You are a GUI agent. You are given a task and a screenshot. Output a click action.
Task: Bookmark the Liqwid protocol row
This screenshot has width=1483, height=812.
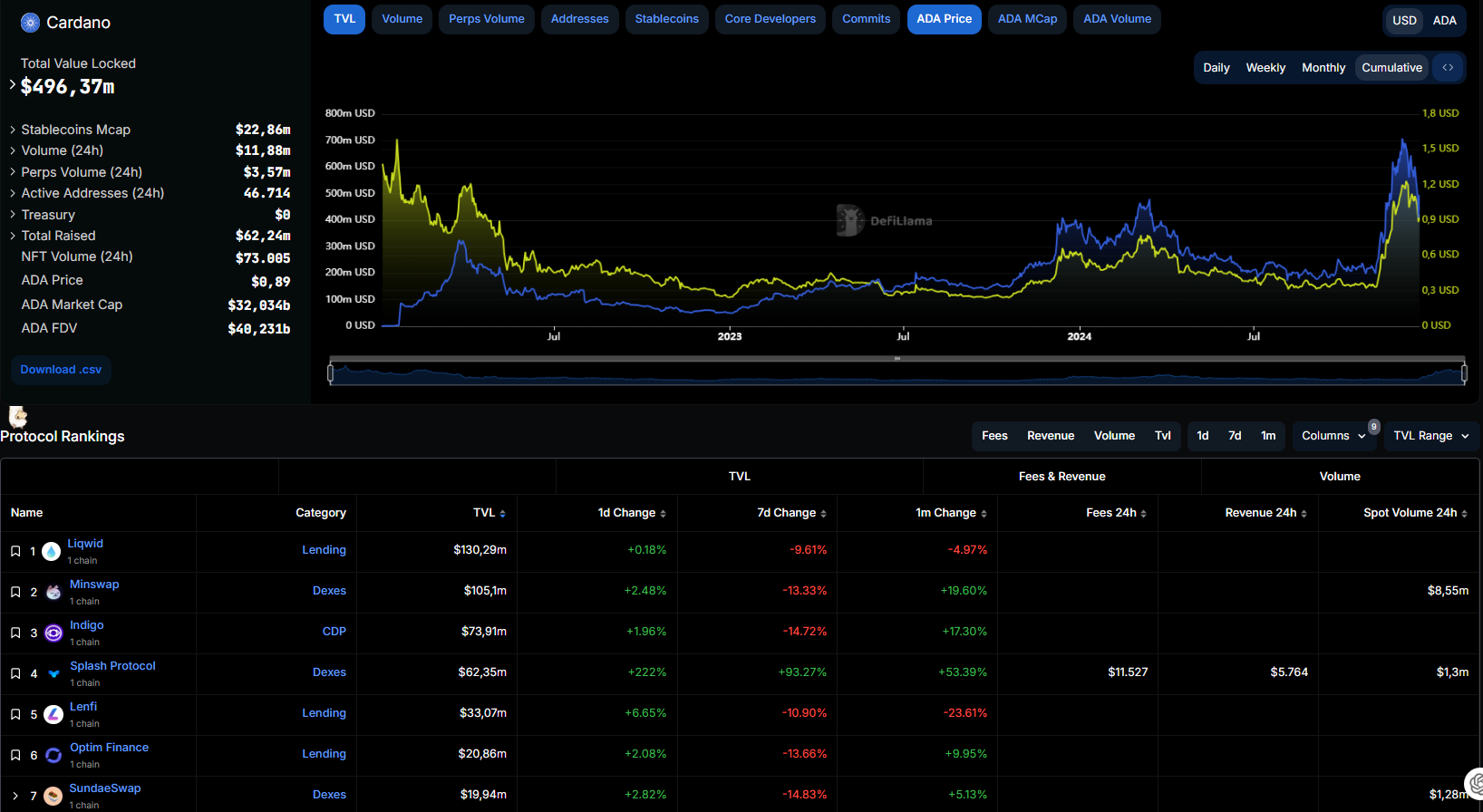click(x=15, y=551)
